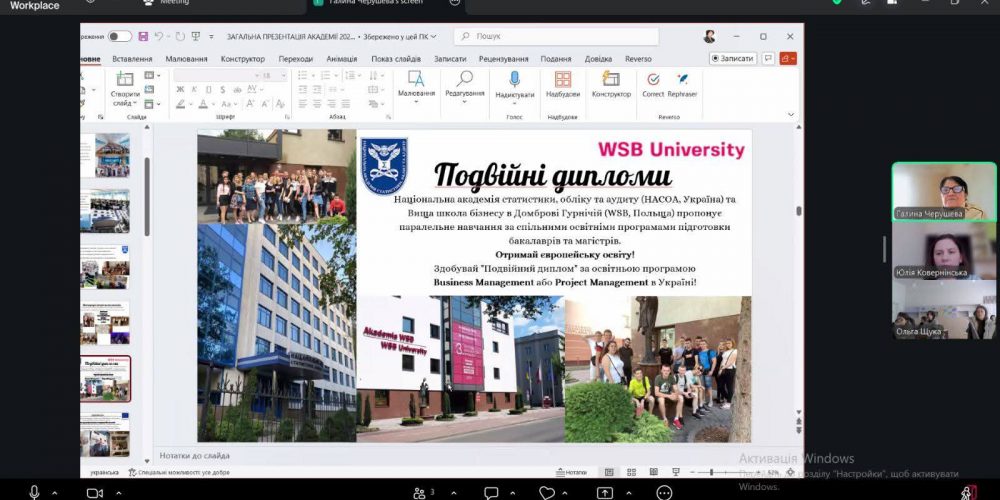1000x500 pixels.
Task: Click the Reverso Correct icon
Action: pyautogui.click(x=652, y=85)
